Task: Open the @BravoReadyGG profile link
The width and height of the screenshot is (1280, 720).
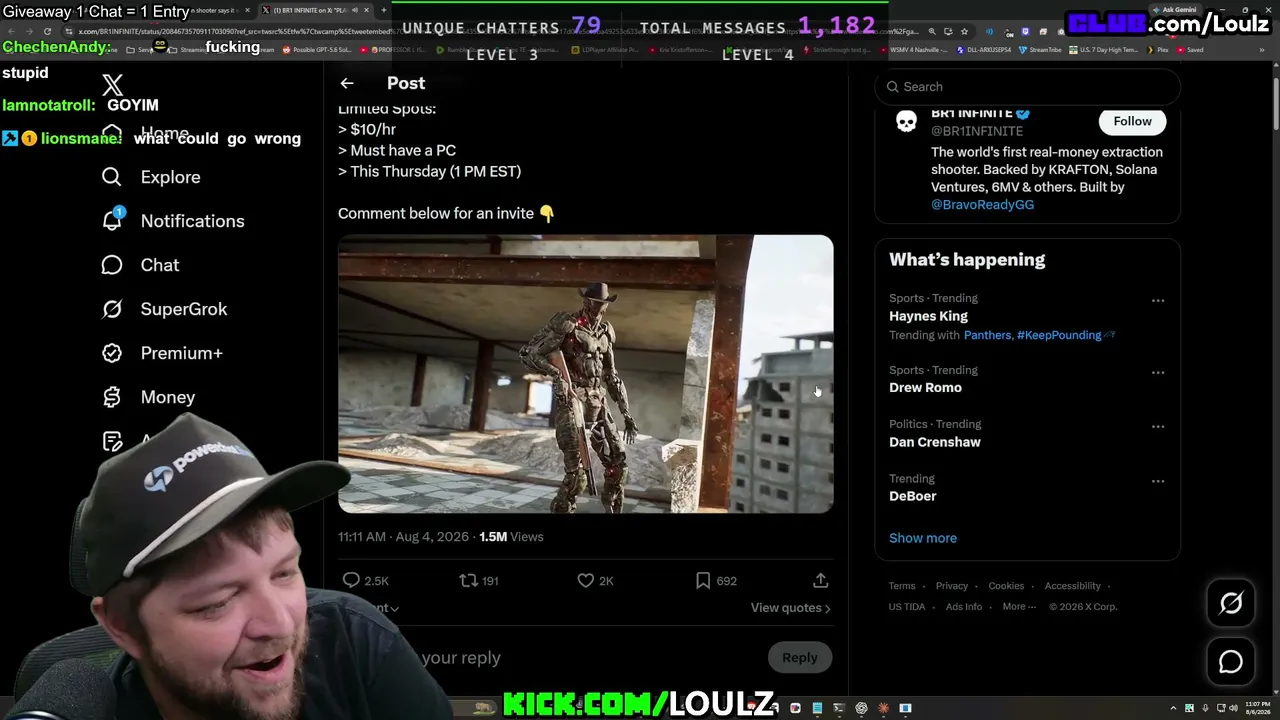Action: pos(982,204)
